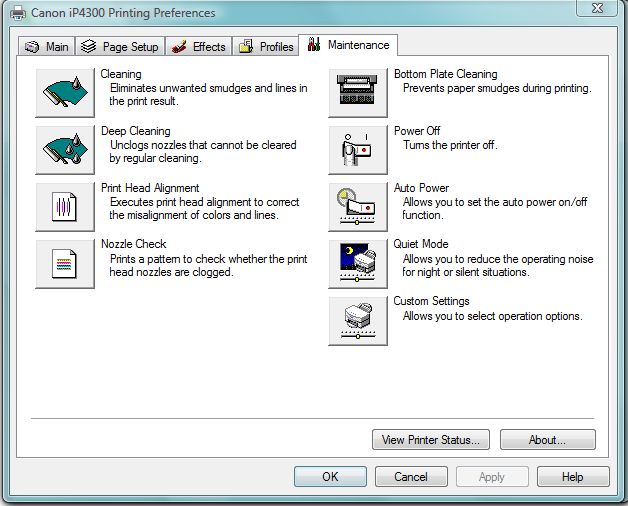Open the About dialog button
Screen dimensions: 628x506
547,439
